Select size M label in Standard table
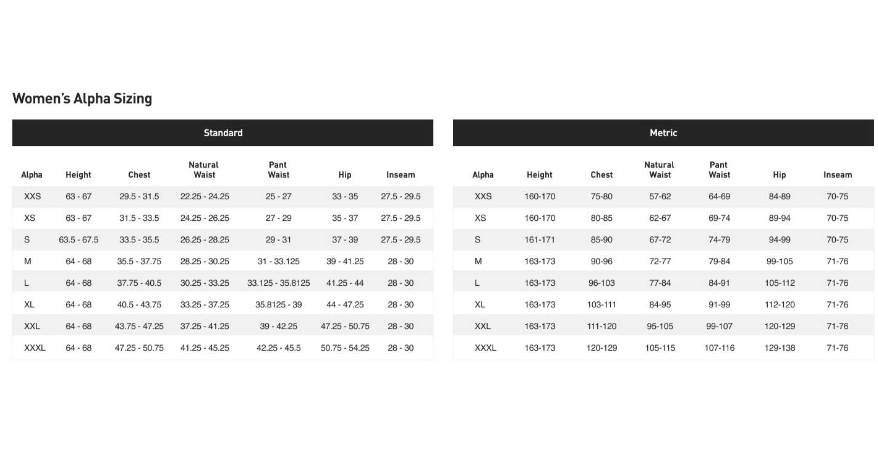Viewport: 878px width, 450px height. (x=28, y=262)
